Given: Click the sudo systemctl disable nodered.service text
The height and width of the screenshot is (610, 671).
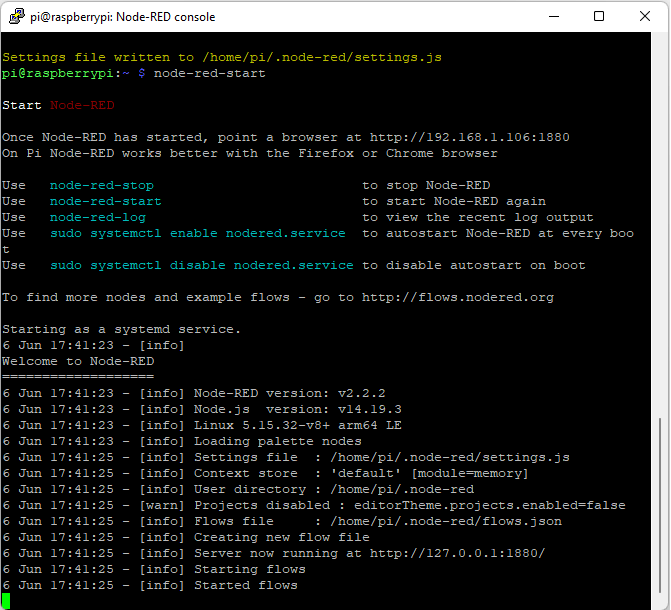Looking at the screenshot, I should [201, 265].
